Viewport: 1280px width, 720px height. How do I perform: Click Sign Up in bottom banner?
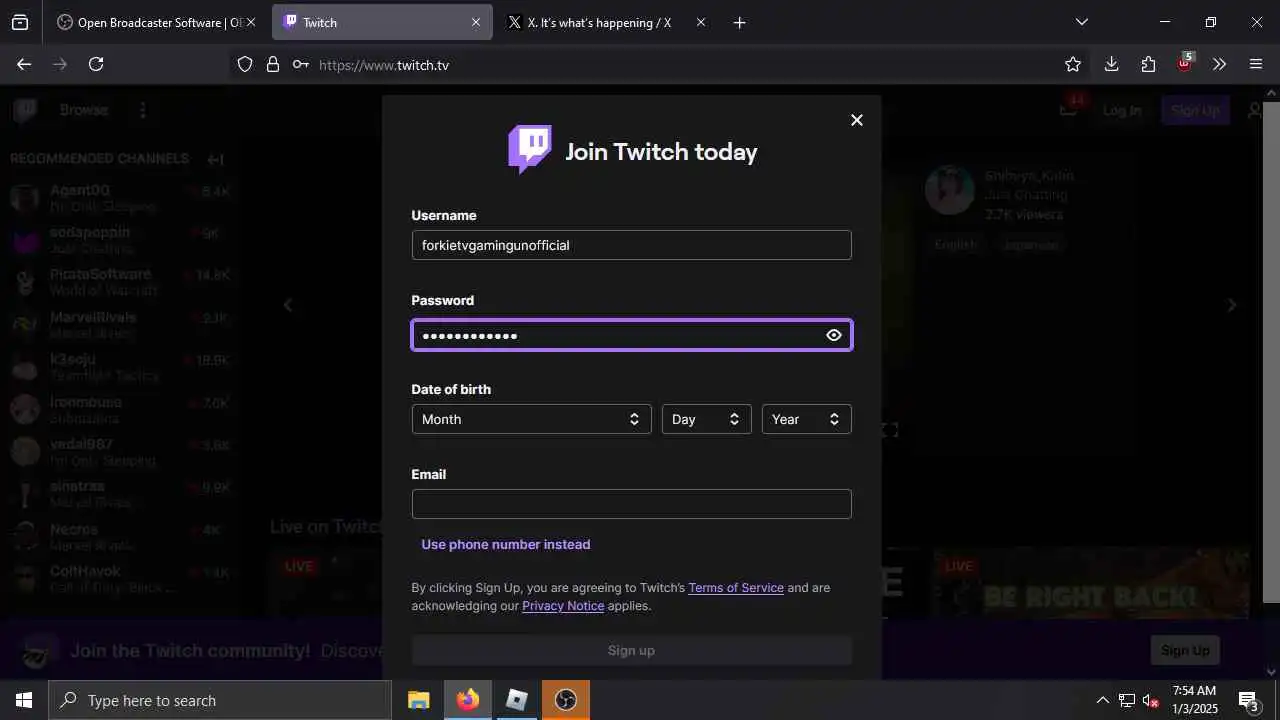point(1185,650)
